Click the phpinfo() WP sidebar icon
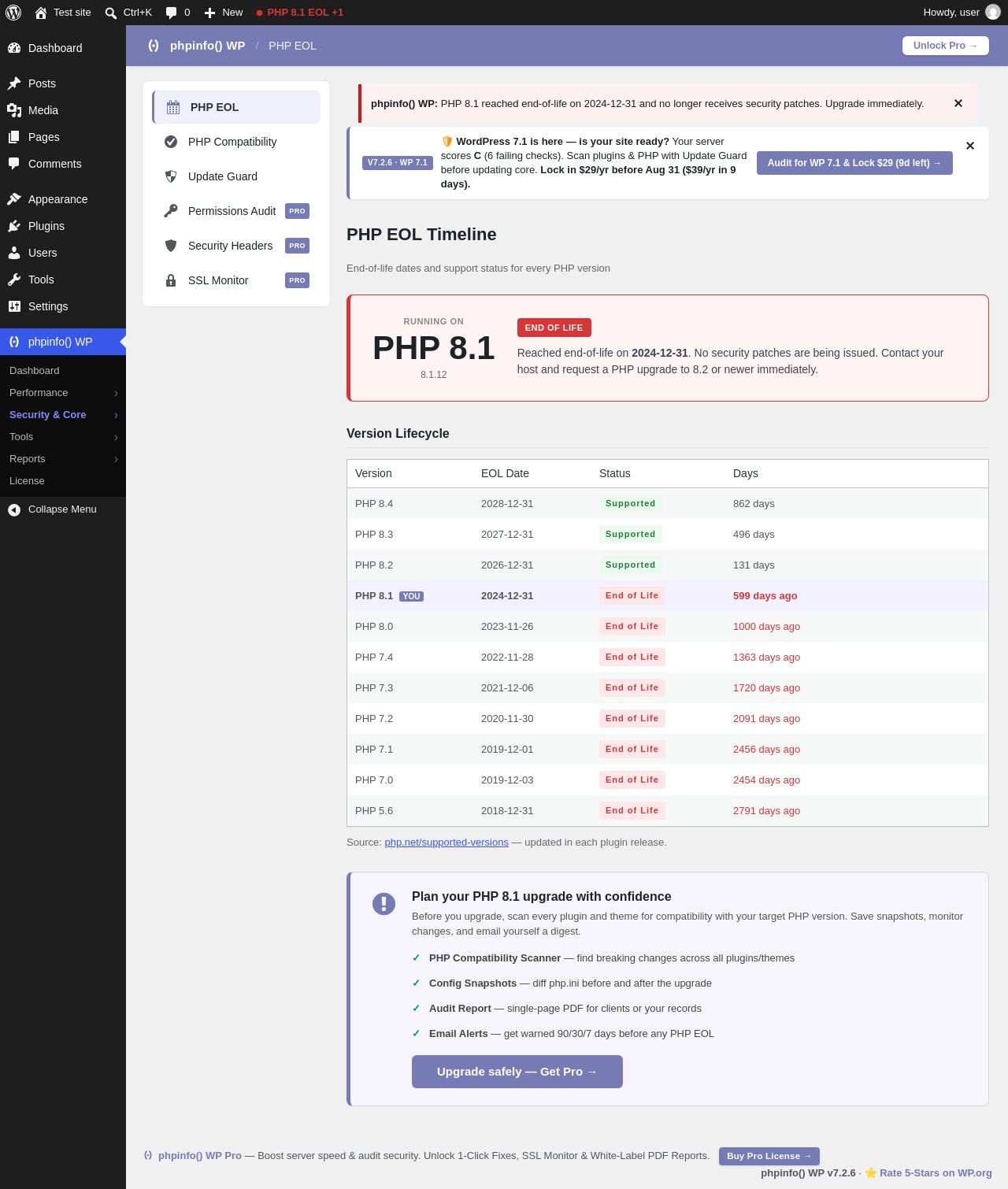1008x1189 pixels. (x=14, y=342)
